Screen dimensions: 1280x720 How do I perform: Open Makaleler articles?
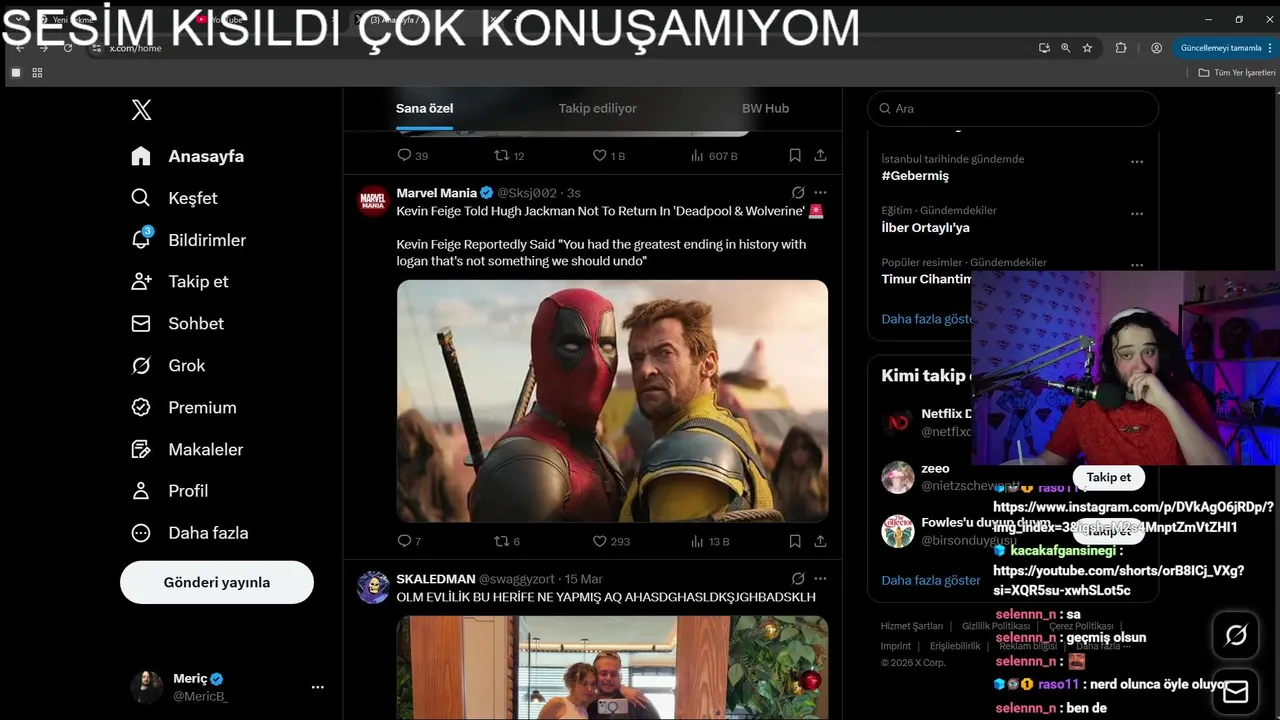click(187, 450)
